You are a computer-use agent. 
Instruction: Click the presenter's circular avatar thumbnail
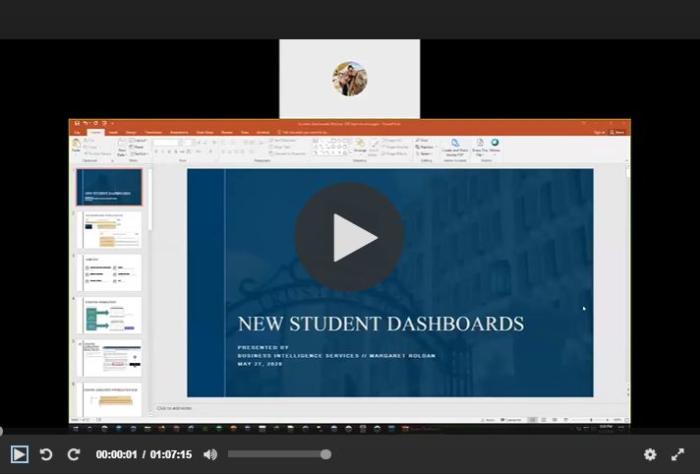pos(350,79)
